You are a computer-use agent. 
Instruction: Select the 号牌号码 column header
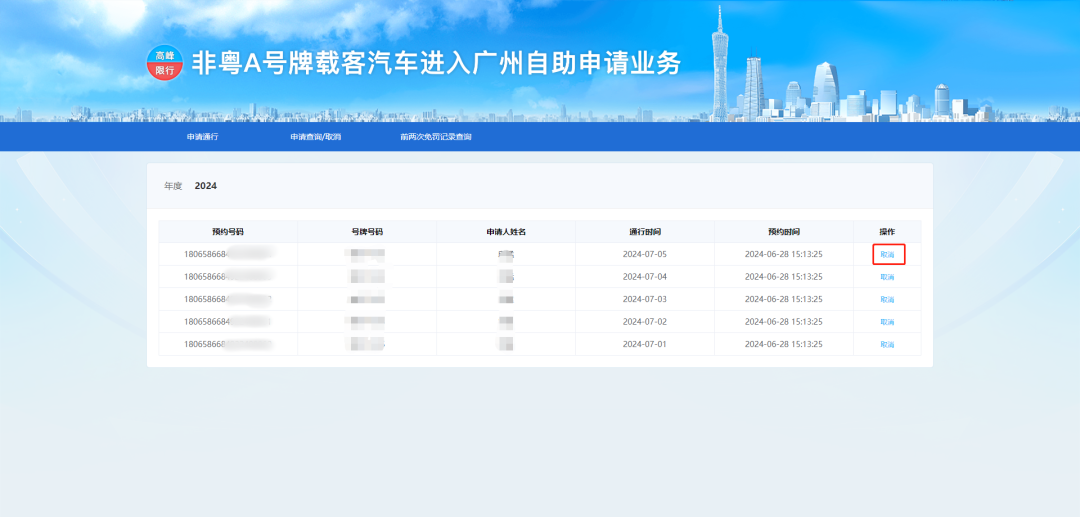367,232
